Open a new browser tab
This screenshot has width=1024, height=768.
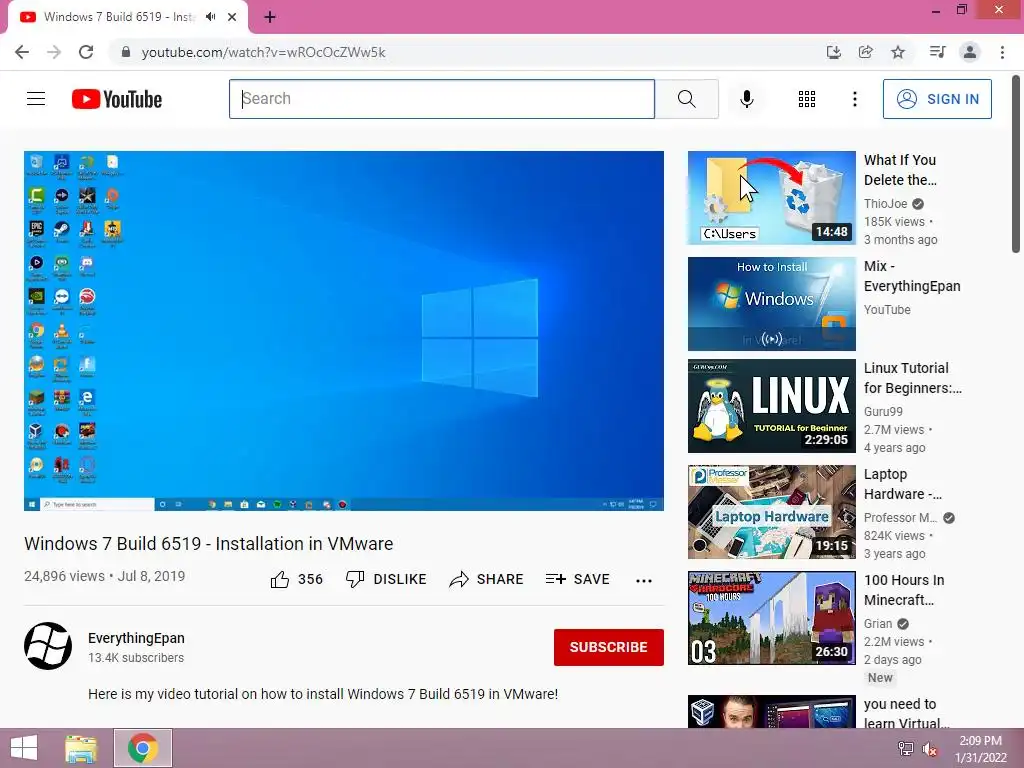click(x=270, y=17)
